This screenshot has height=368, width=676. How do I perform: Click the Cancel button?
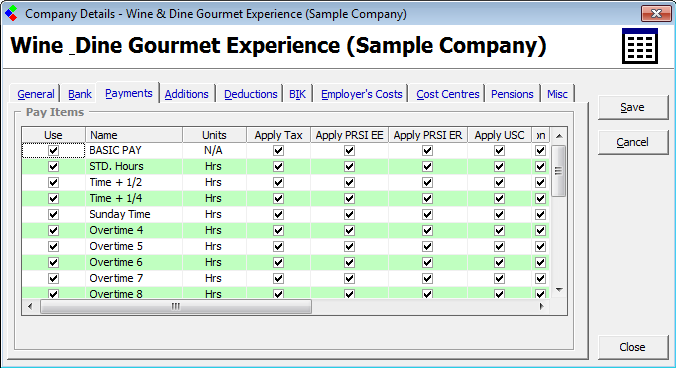click(x=632, y=142)
